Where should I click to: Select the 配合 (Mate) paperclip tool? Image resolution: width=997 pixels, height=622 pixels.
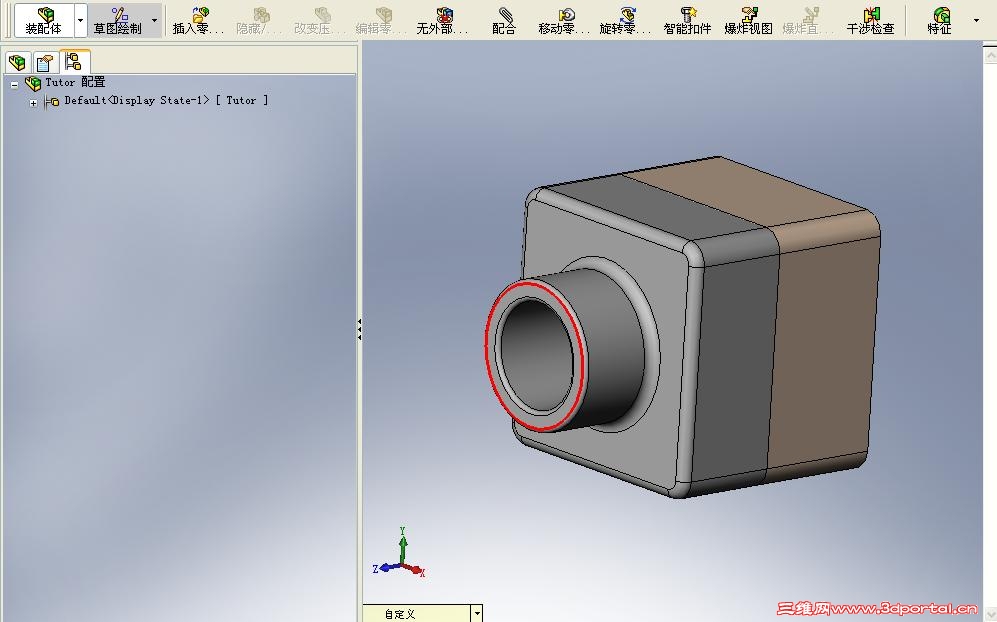point(504,20)
